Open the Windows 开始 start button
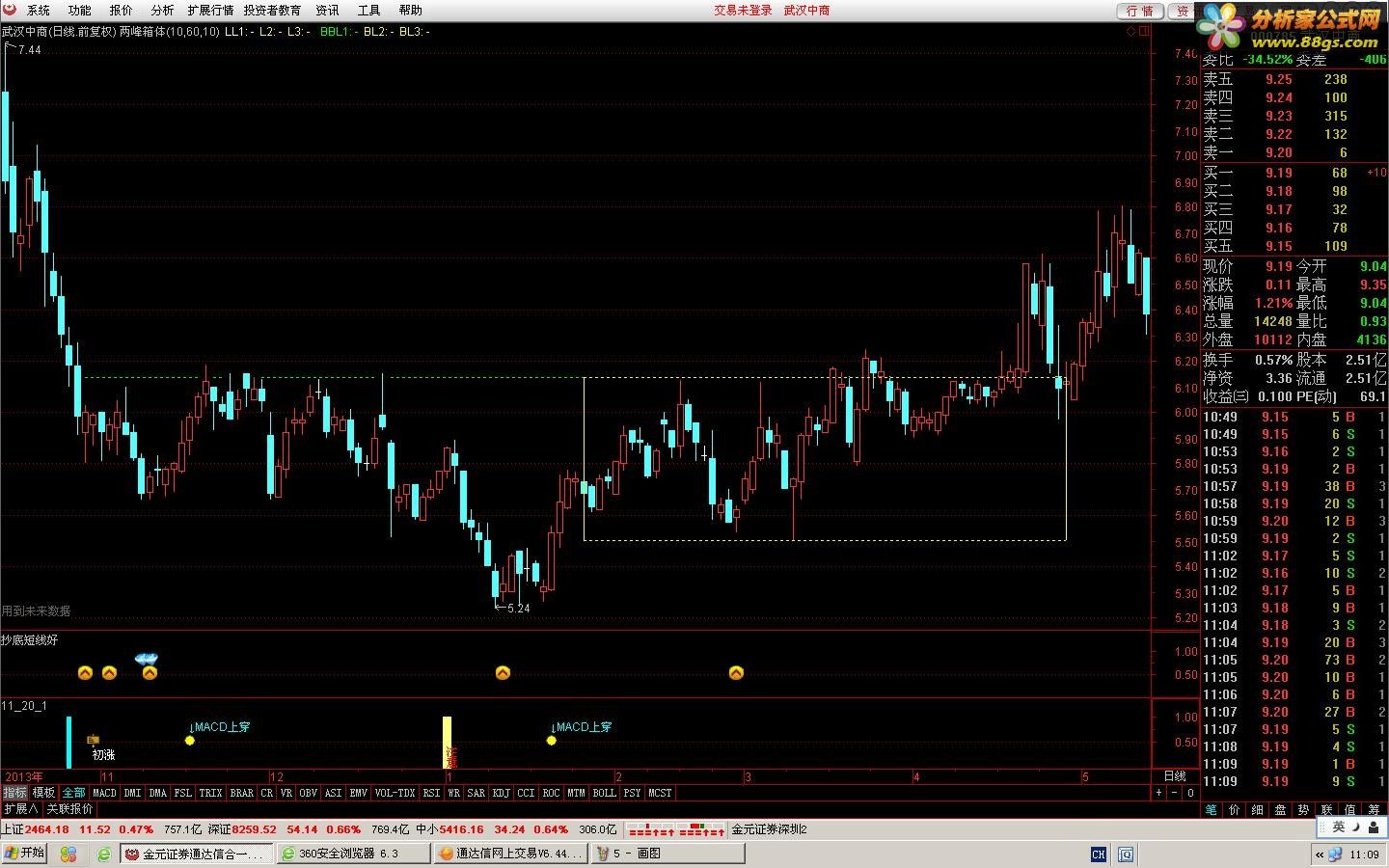The width and height of the screenshot is (1389, 868). click(25, 854)
